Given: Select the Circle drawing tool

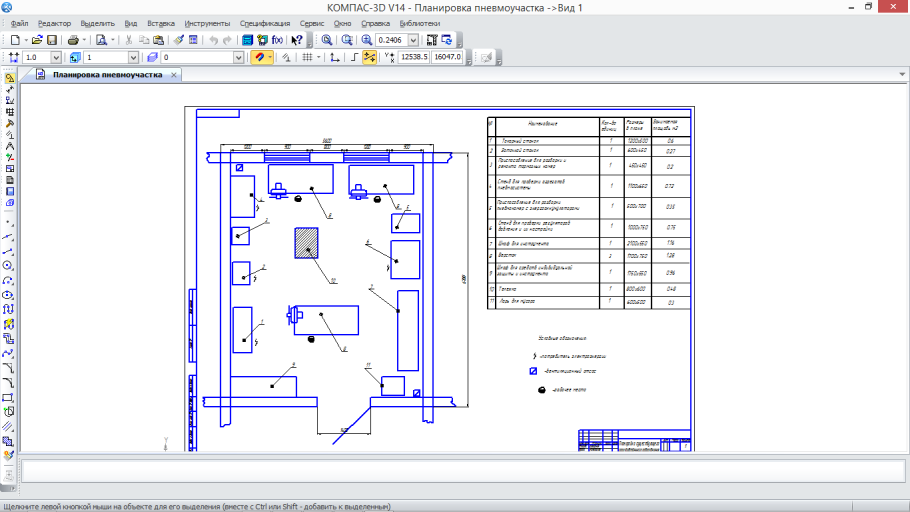Looking at the screenshot, I should 9,266.
